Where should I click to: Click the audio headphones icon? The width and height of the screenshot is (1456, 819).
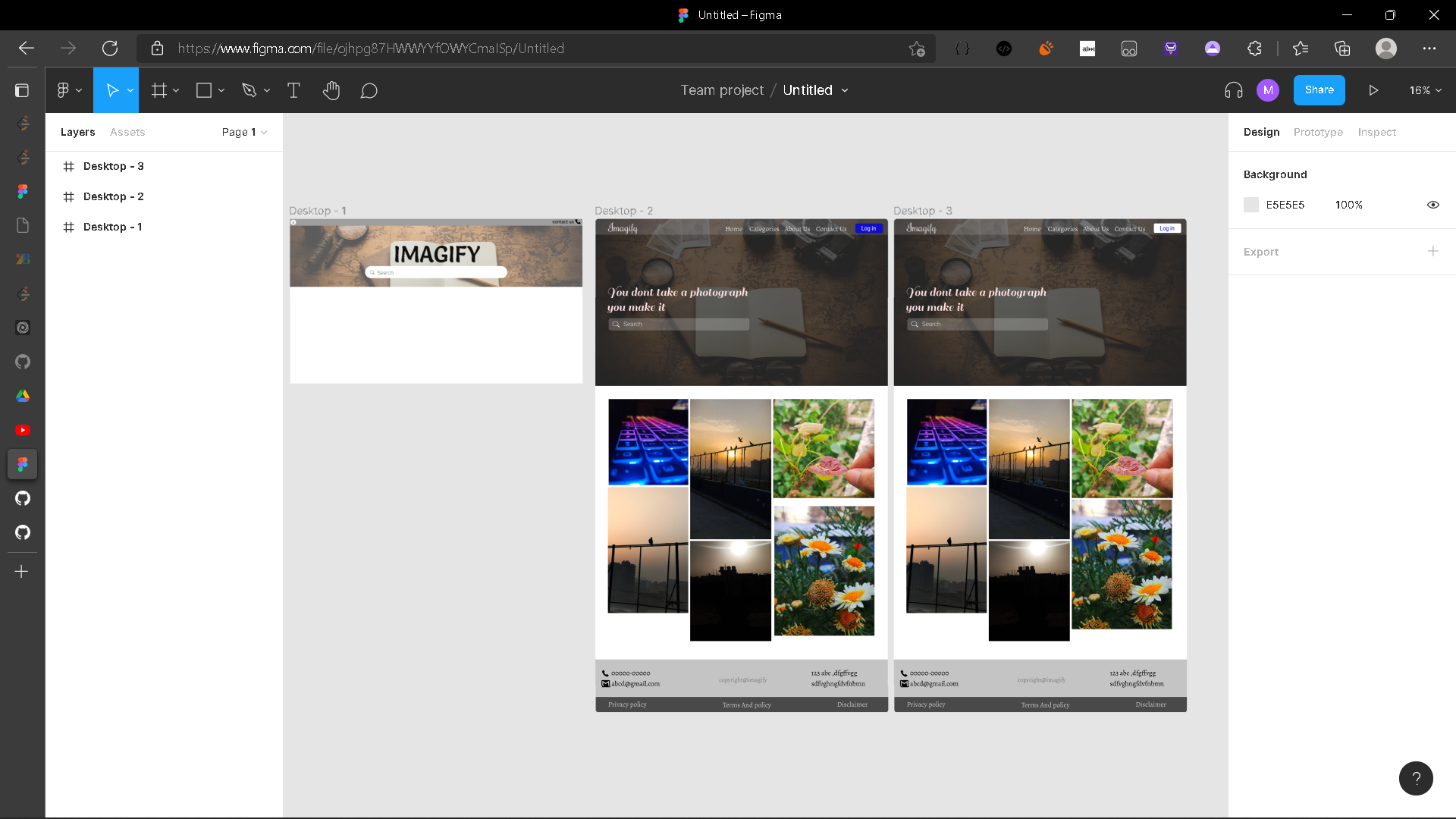[1233, 90]
